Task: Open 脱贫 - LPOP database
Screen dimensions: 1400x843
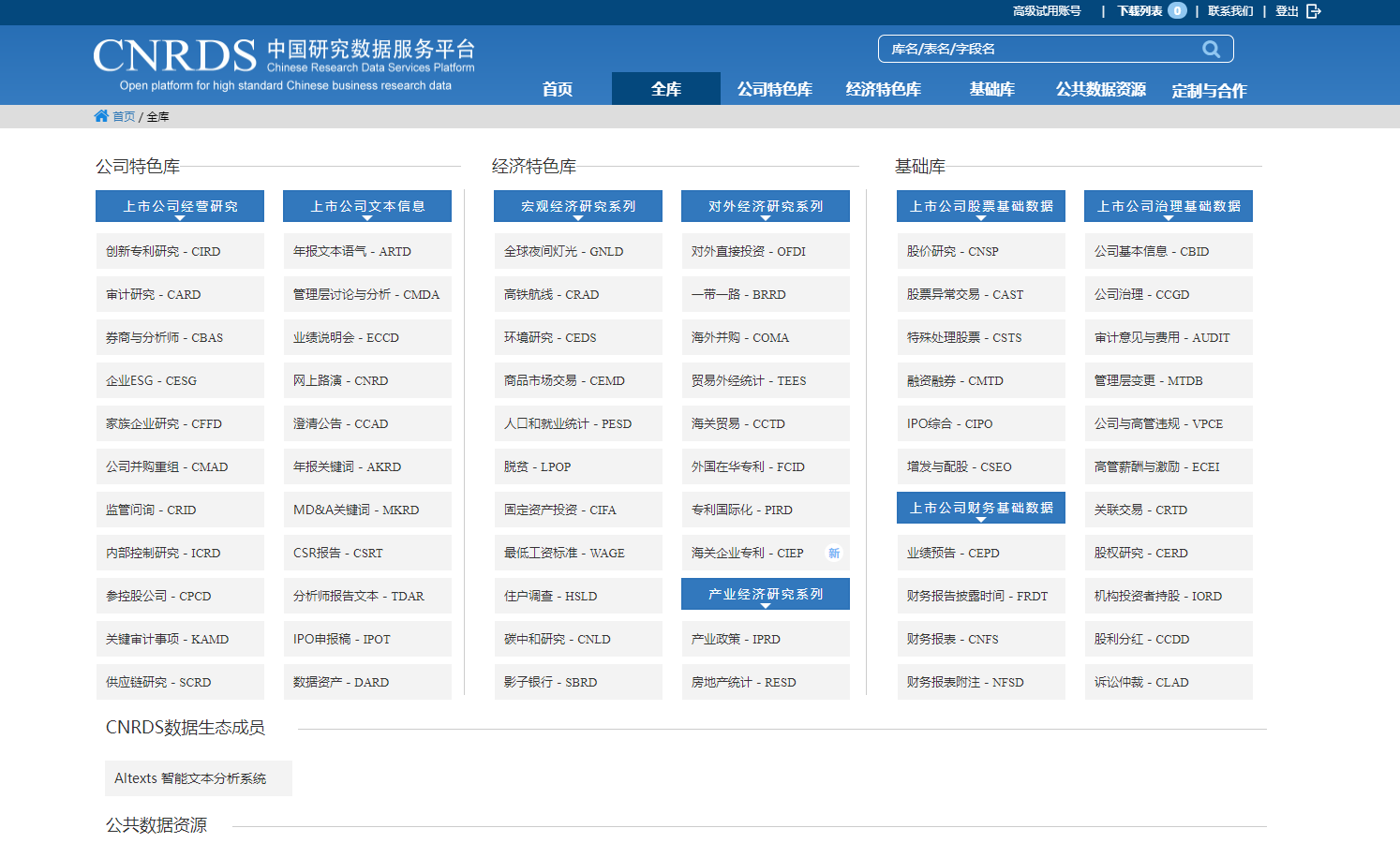Action: click(578, 466)
